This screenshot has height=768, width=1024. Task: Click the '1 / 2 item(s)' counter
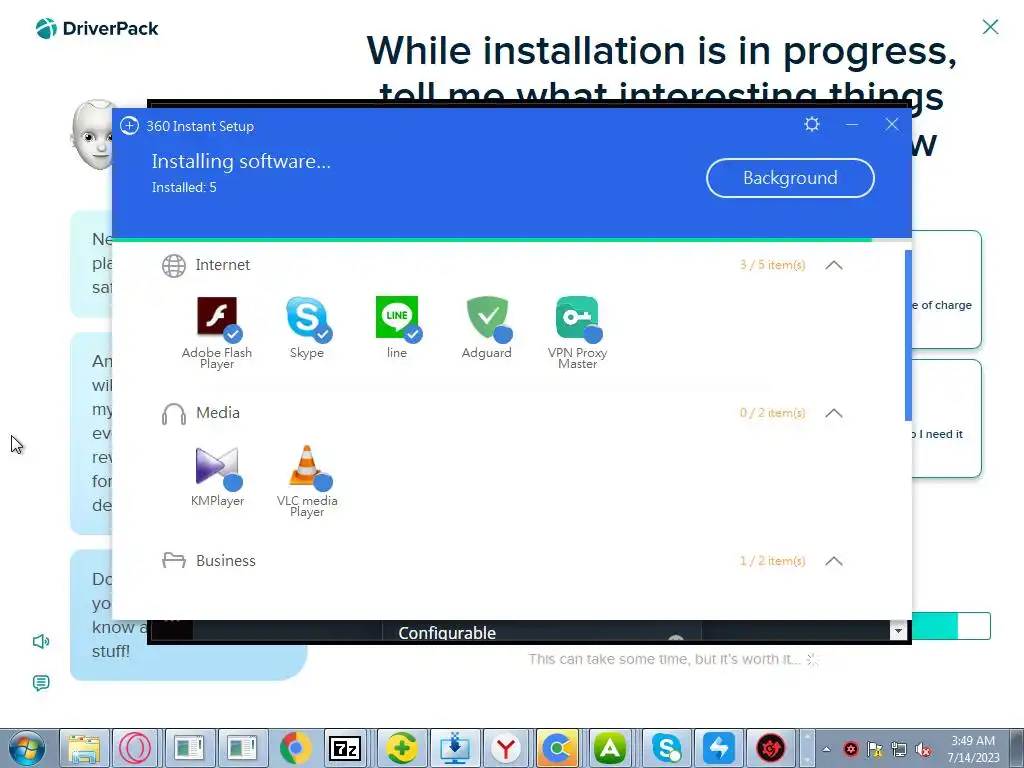click(x=773, y=561)
